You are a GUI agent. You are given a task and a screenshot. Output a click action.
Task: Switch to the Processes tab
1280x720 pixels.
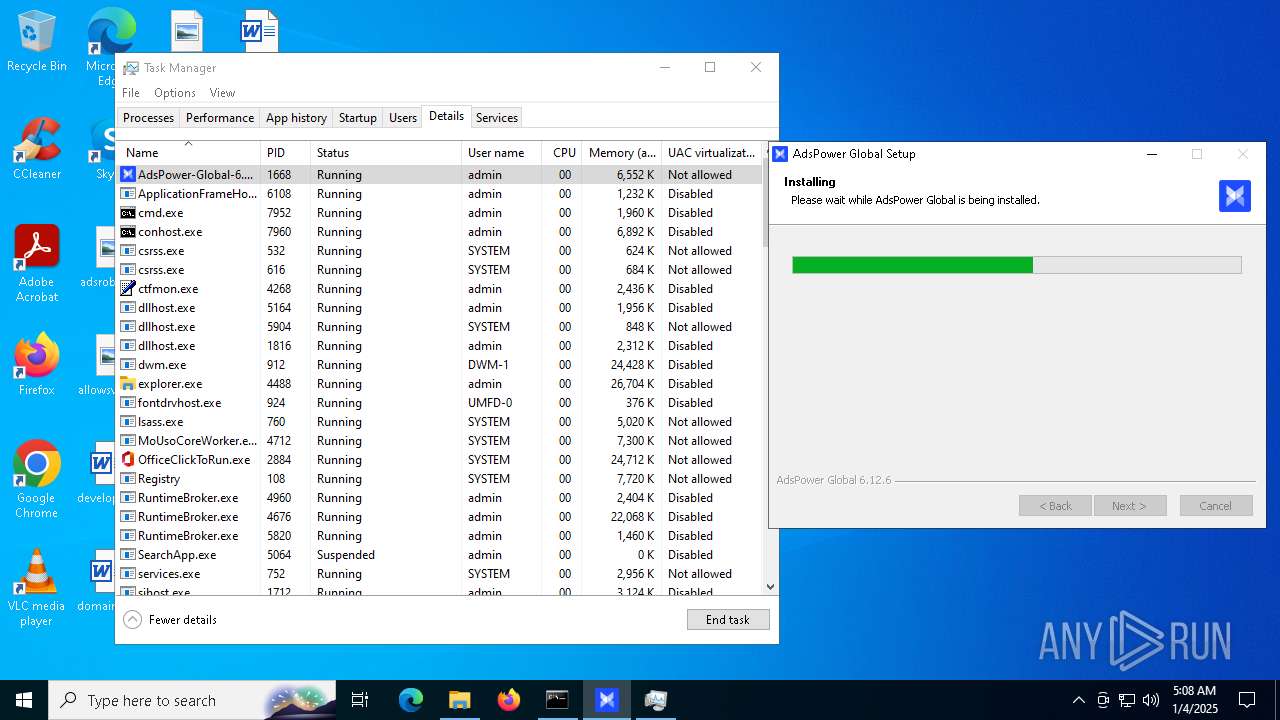coord(149,118)
